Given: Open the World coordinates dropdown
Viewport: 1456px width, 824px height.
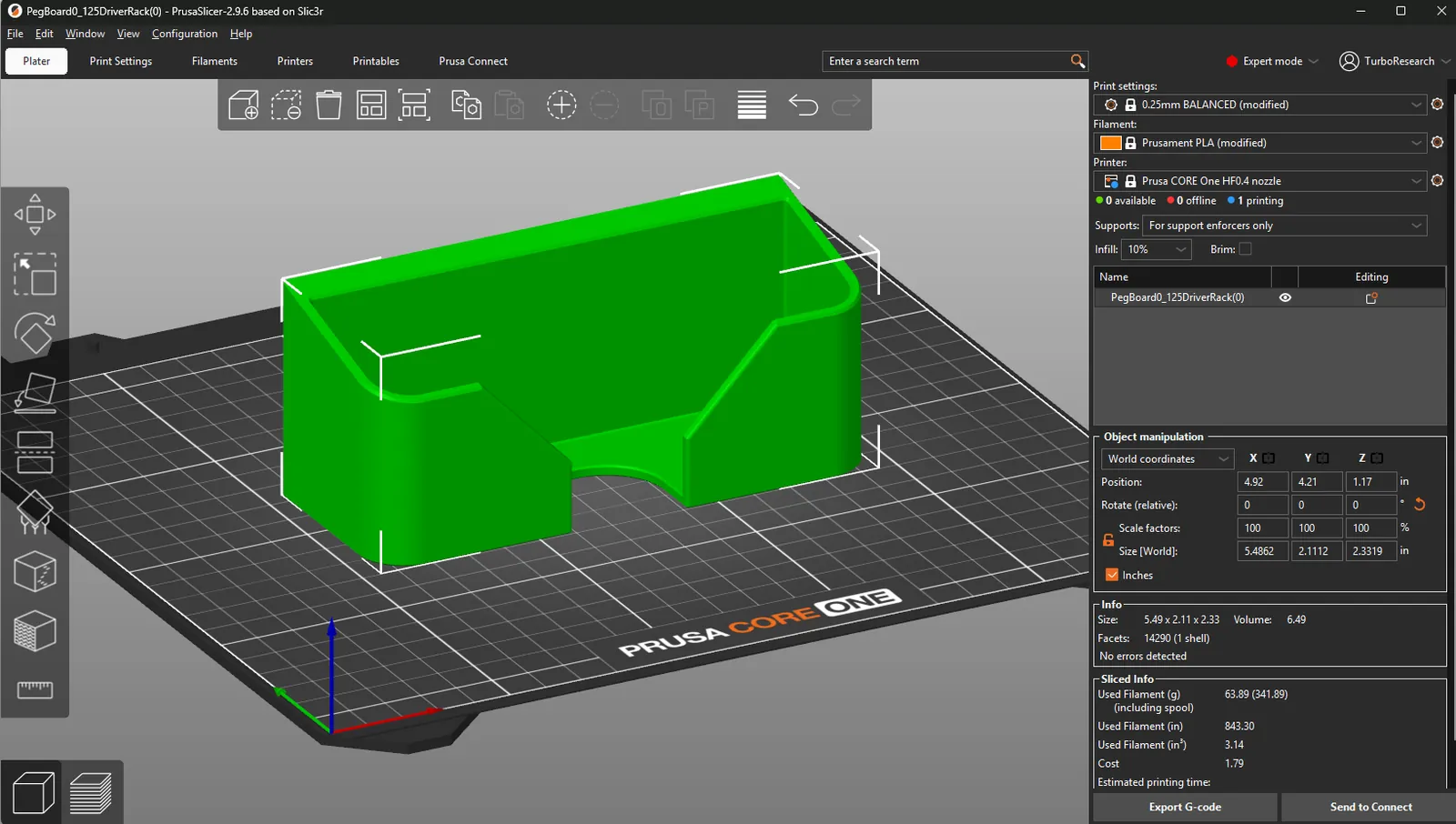Looking at the screenshot, I should click(1167, 459).
